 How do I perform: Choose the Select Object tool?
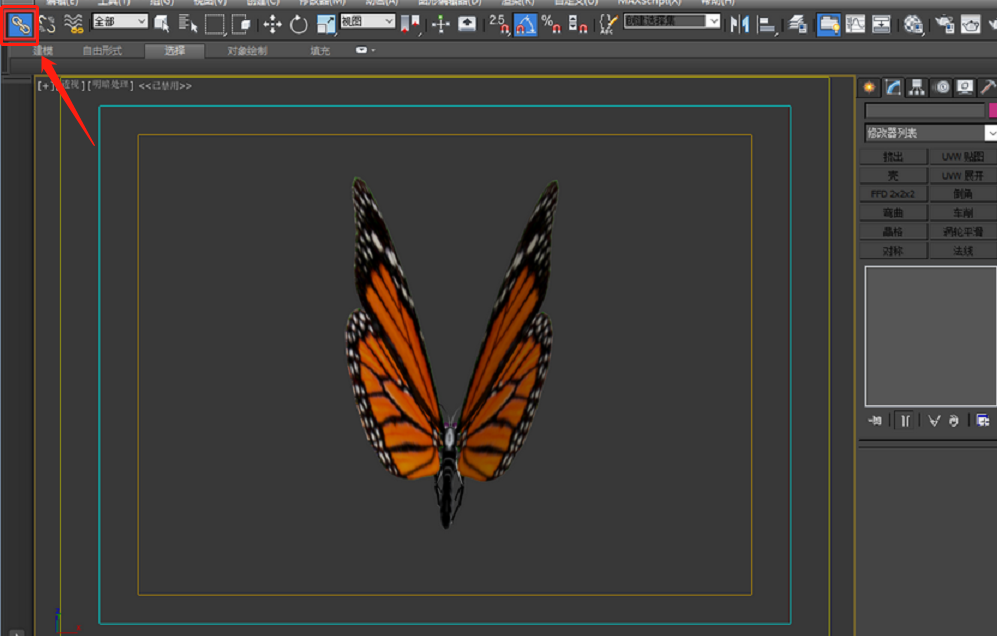pos(162,25)
